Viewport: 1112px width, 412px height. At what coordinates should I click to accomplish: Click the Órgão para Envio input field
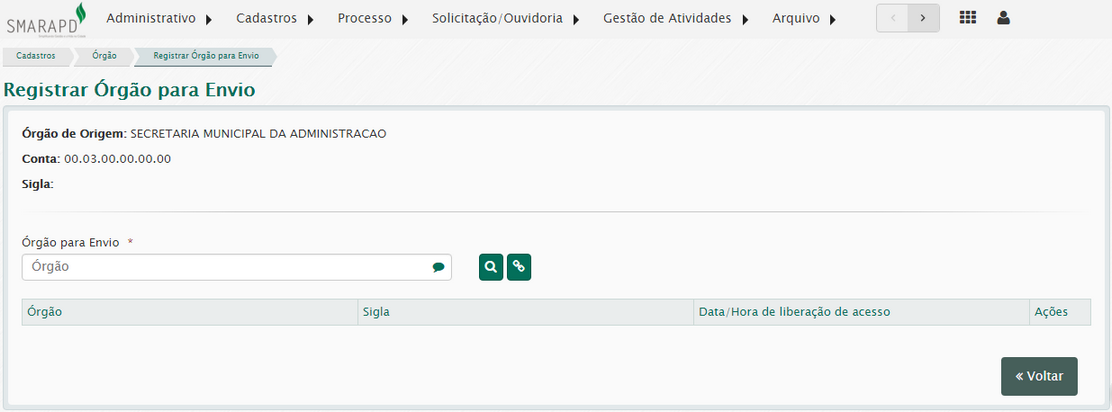tap(228, 267)
